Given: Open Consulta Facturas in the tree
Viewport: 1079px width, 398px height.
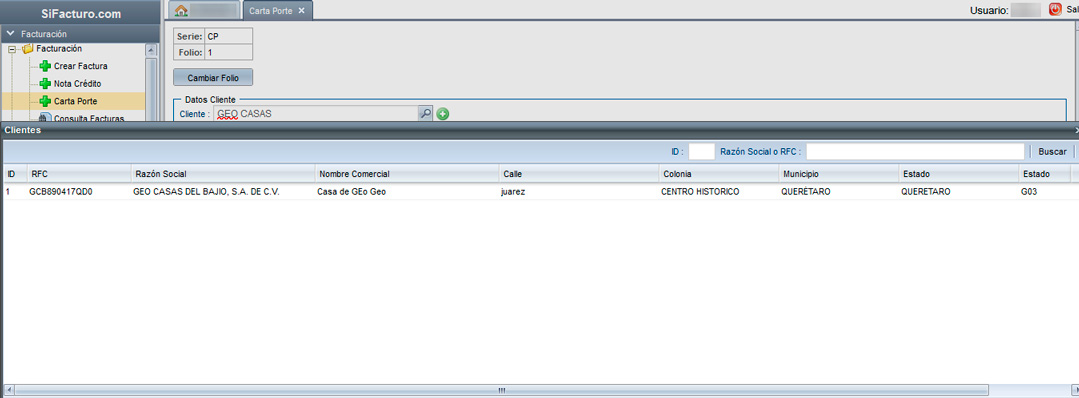Looking at the screenshot, I should click(x=89, y=118).
